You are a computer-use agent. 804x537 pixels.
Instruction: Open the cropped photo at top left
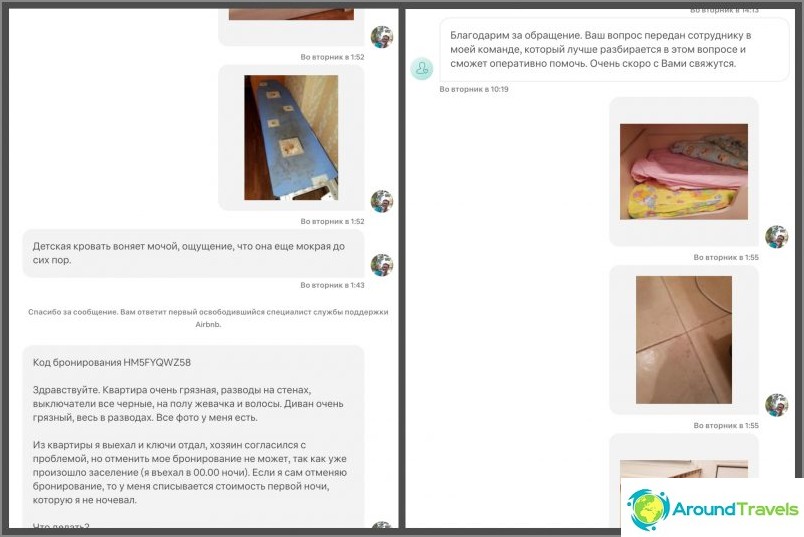click(x=291, y=14)
